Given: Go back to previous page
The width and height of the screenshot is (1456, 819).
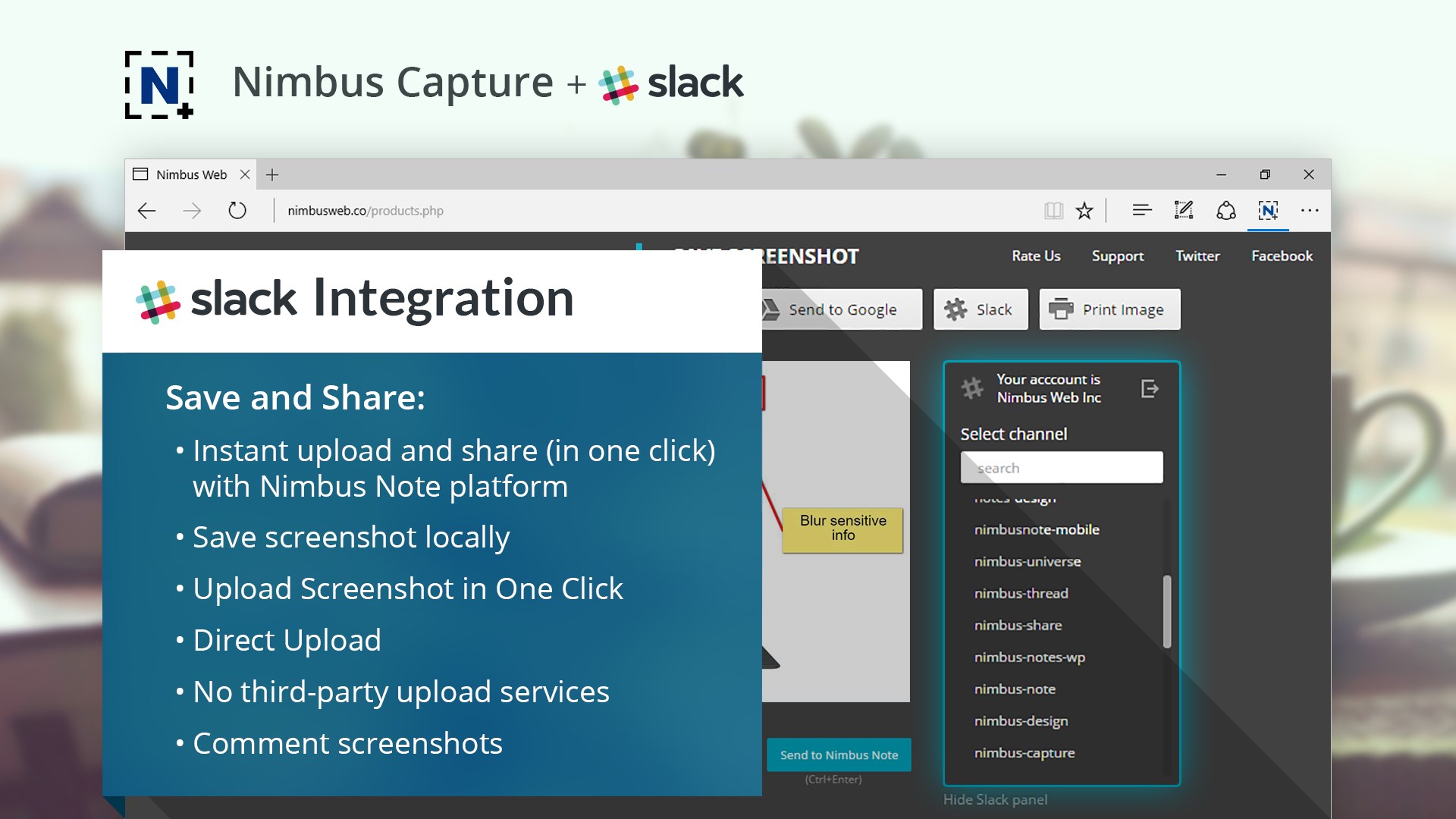Looking at the screenshot, I should point(147,211).
